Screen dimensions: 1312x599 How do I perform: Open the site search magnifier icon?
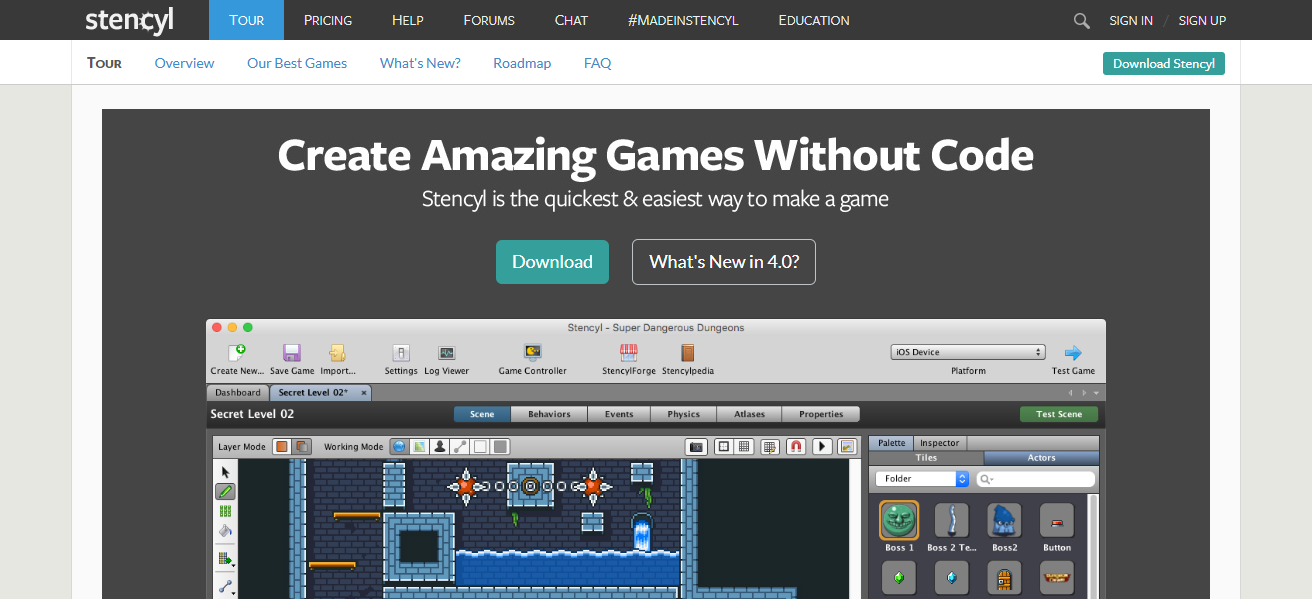[1081, 20]
